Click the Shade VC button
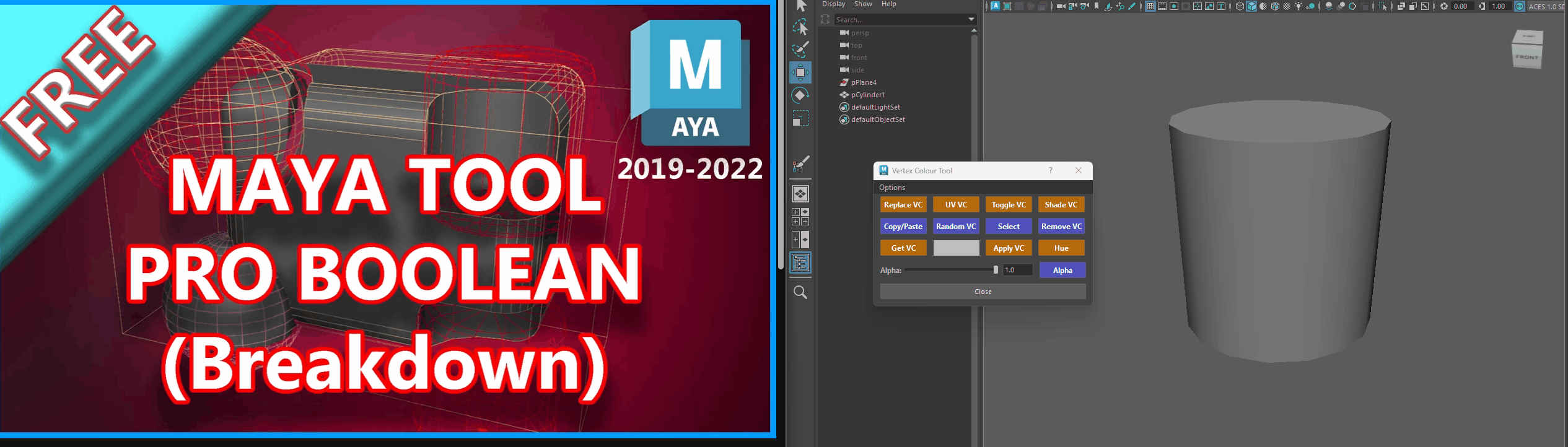Viewport: 1568px width, 447px height. click(1061, 205)
